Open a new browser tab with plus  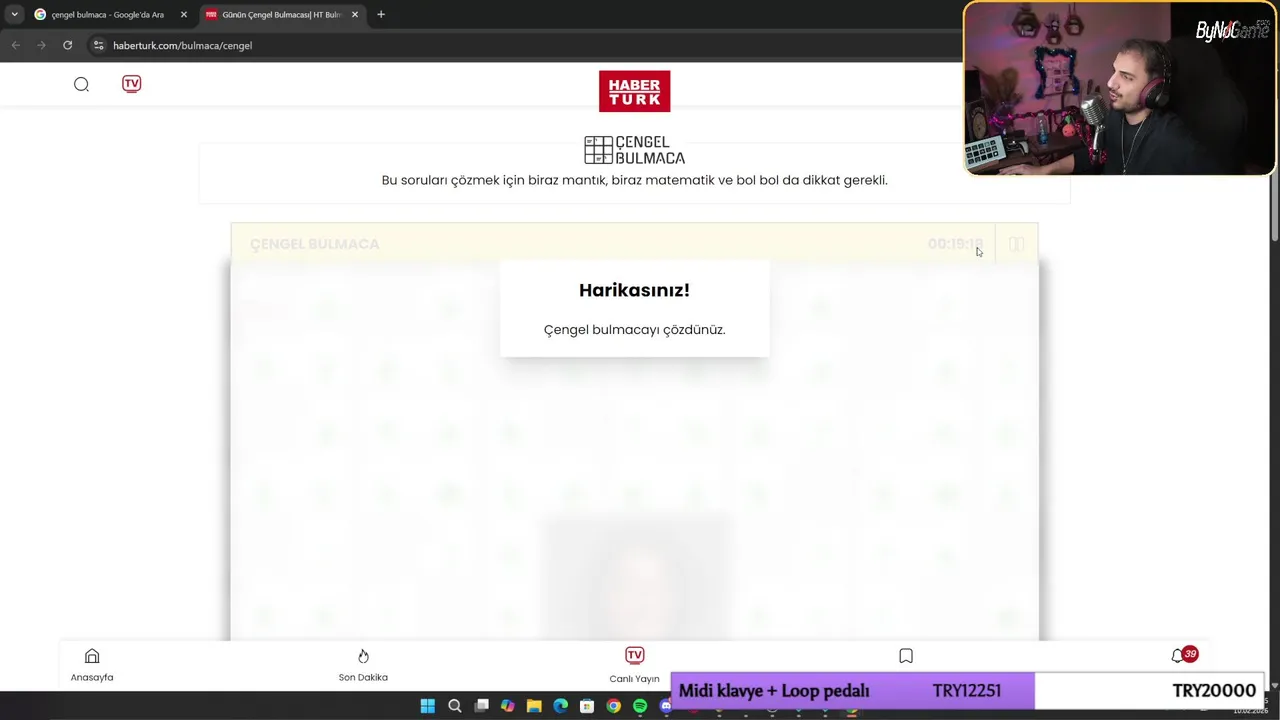click(x=381, y=14)
